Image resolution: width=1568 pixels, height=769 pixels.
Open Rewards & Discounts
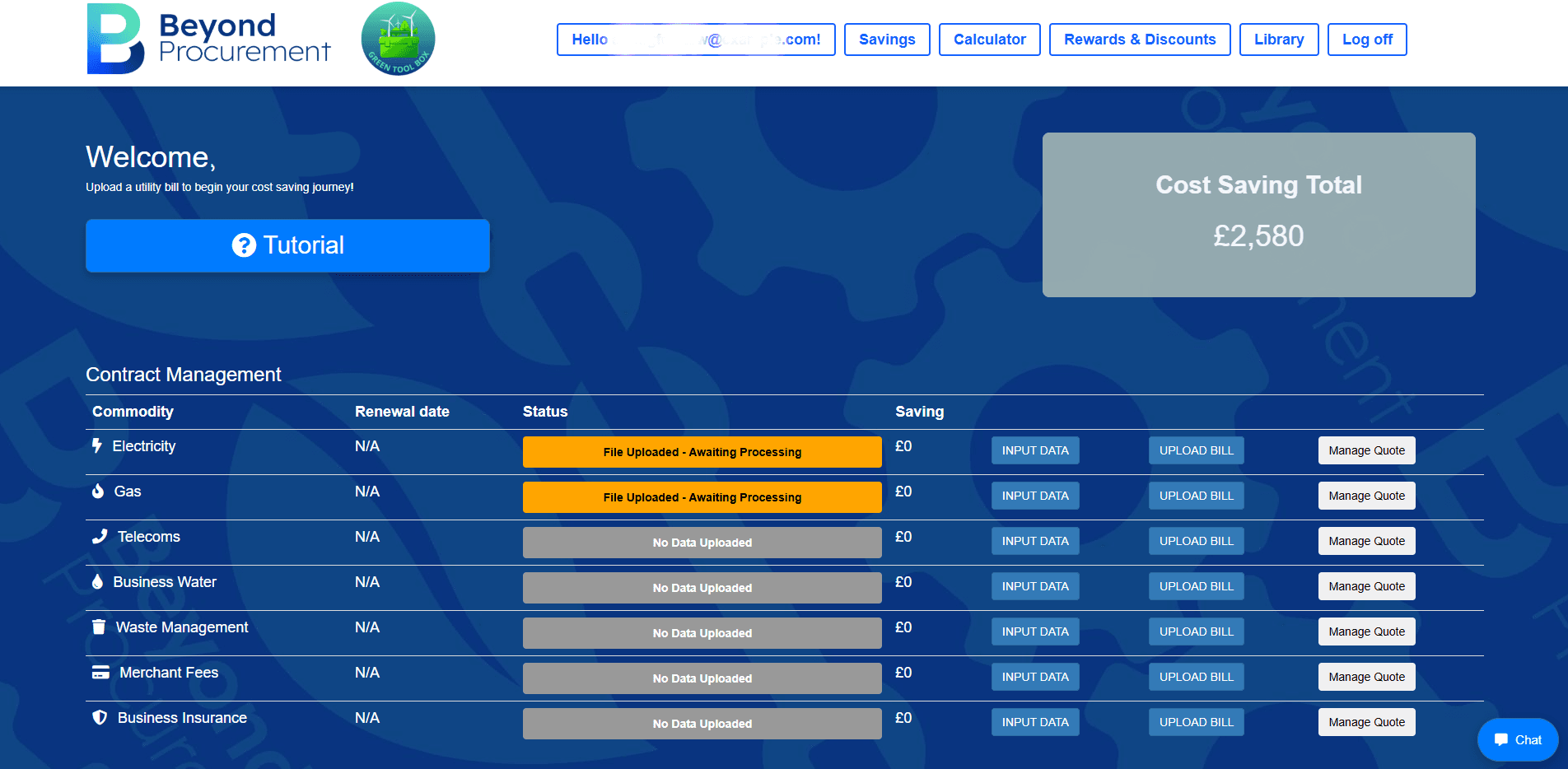1140,39
